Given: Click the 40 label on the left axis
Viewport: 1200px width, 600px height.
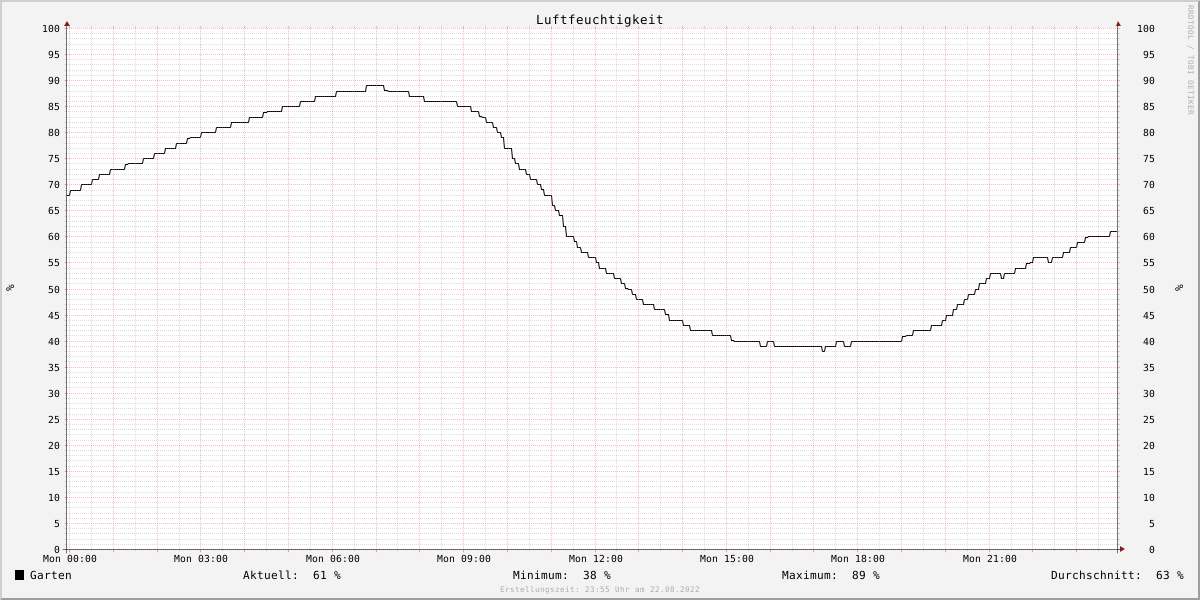Looking at the screenshot, I should [54, 341].
